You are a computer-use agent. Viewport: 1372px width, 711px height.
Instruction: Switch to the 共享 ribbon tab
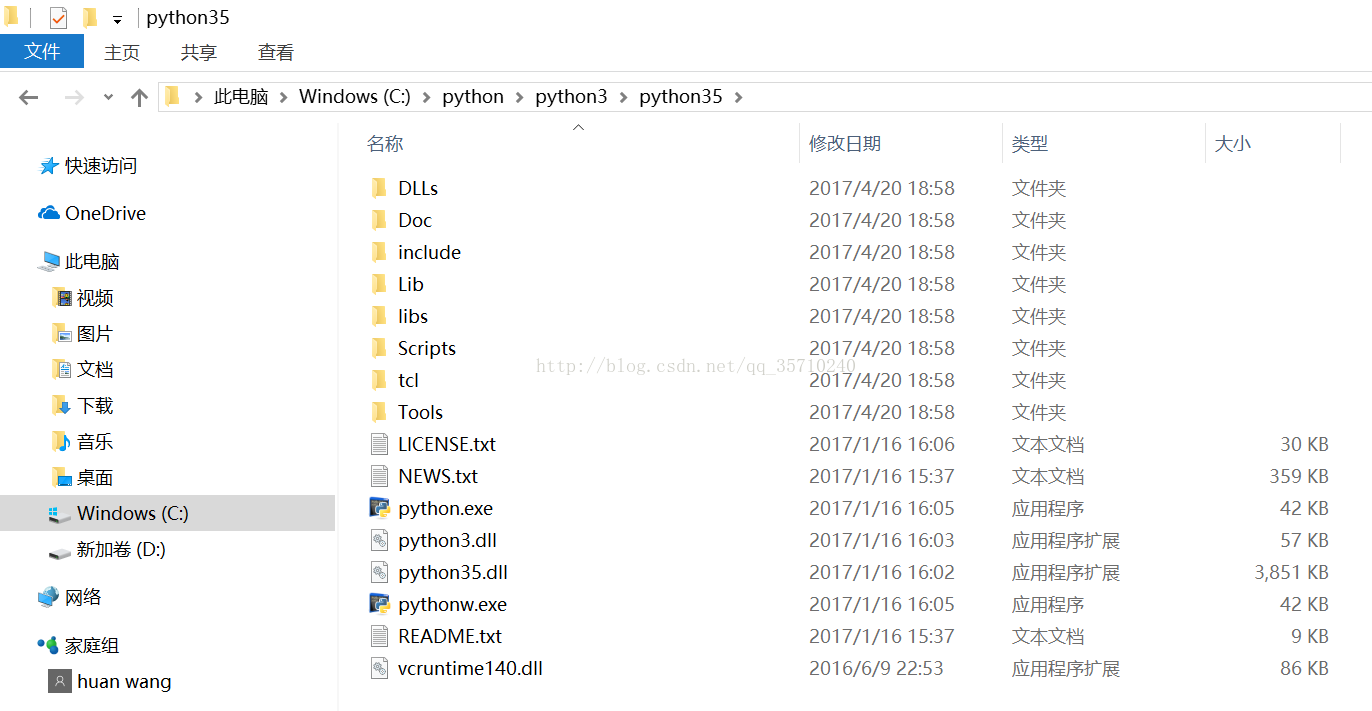[199, 53]
